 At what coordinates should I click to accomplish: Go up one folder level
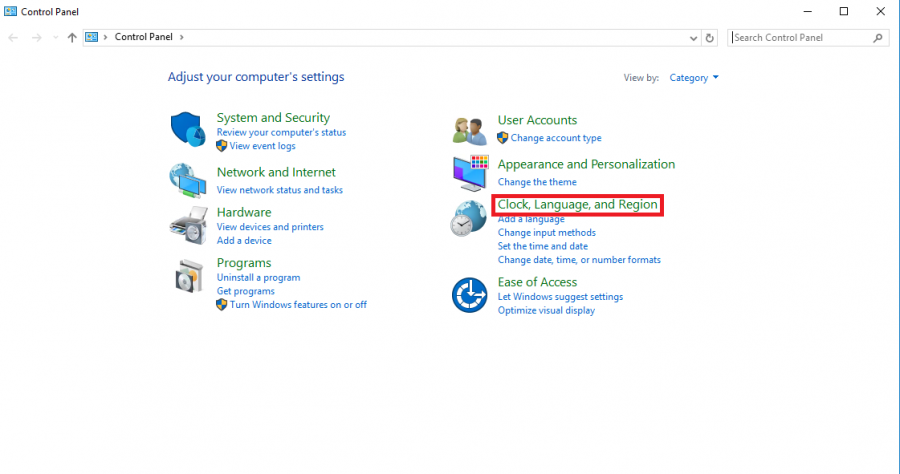pyautogui.click(x=72, y=37)
